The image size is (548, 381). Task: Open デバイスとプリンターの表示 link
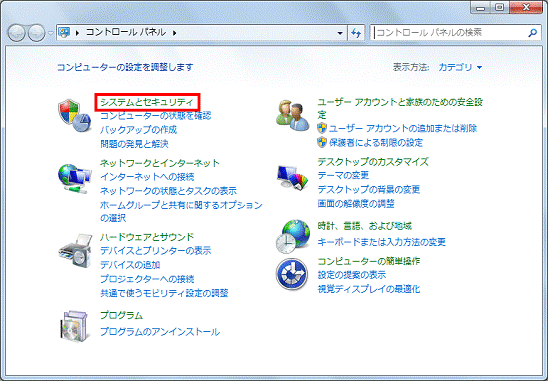tap(156, 251)
